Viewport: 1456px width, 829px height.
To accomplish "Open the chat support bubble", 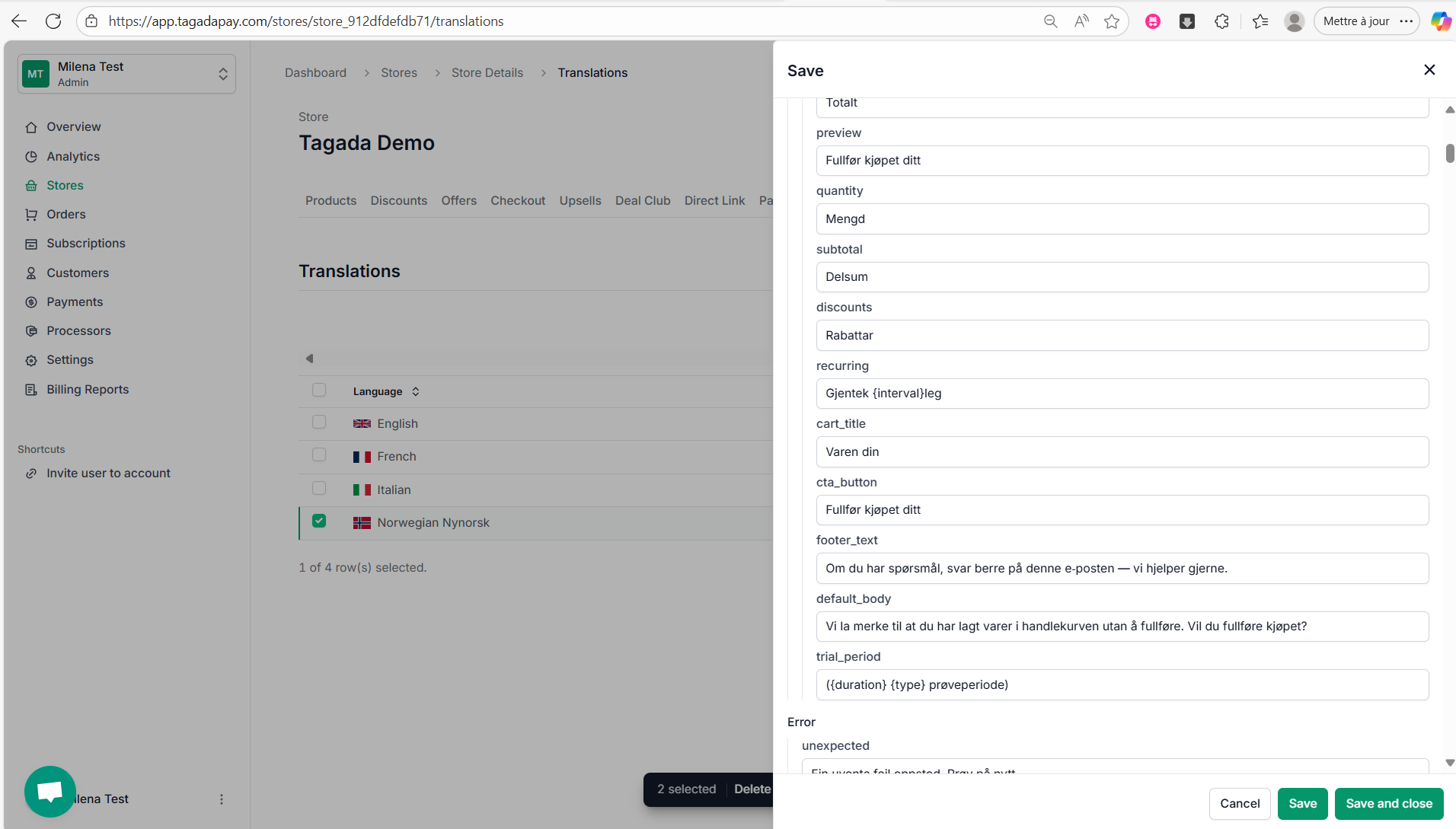I will click(x=50, y=791).
